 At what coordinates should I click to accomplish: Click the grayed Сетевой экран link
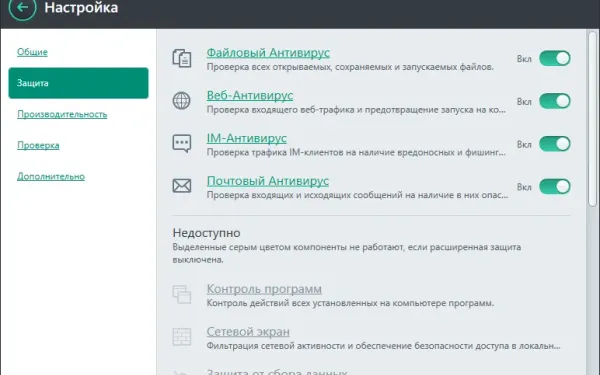tap(248, 331)
